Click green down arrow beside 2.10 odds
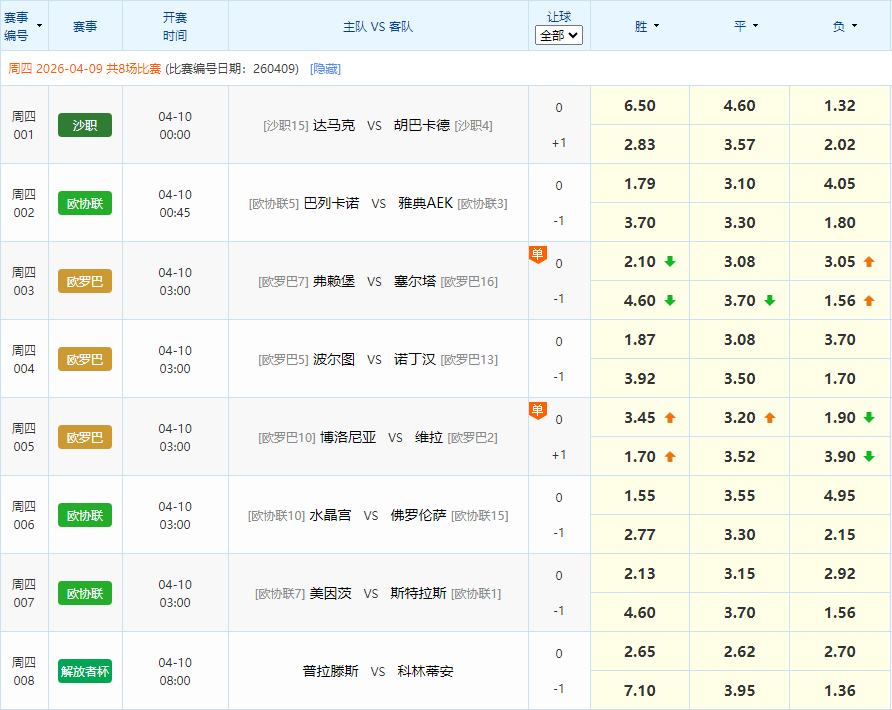Screen dimensions: 892x710 pos(670,262)
